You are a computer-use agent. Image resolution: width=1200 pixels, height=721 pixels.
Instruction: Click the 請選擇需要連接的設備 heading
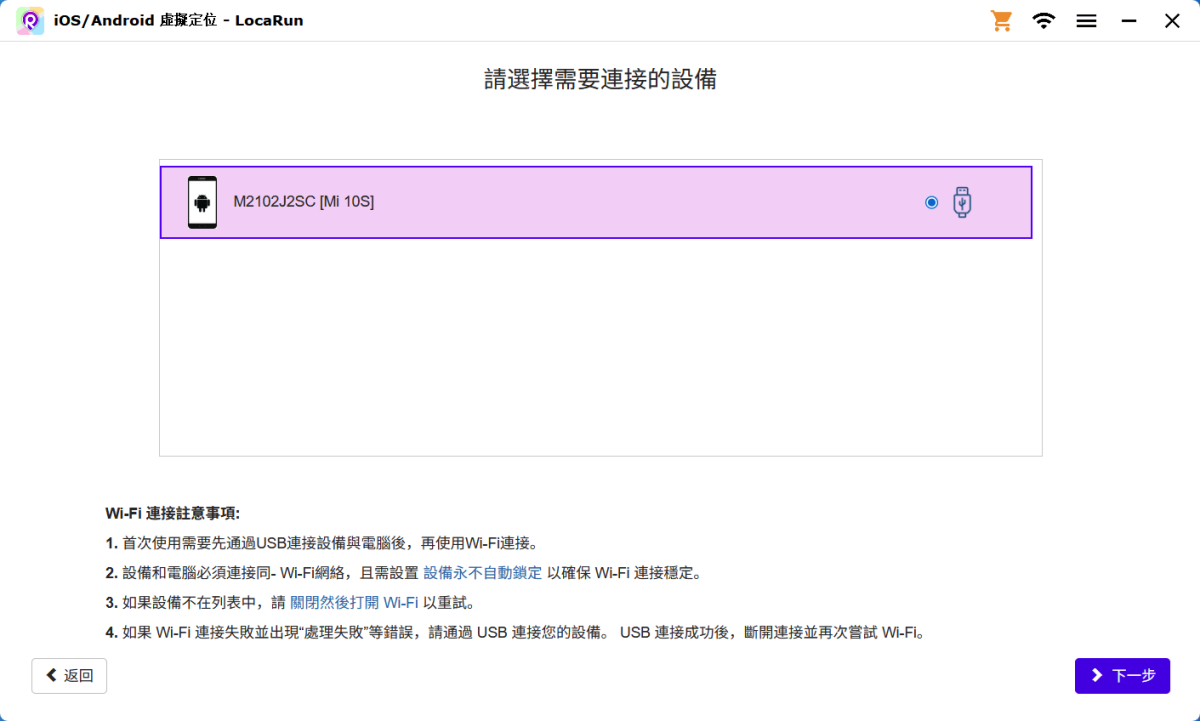pos(600,80)
